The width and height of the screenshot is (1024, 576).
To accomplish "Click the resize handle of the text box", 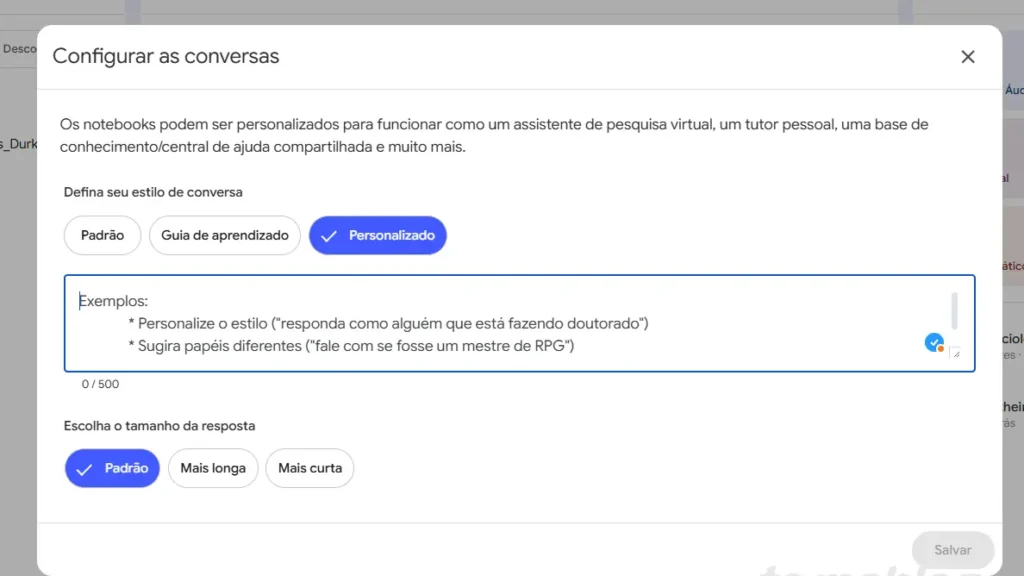I will click(955, 351).
